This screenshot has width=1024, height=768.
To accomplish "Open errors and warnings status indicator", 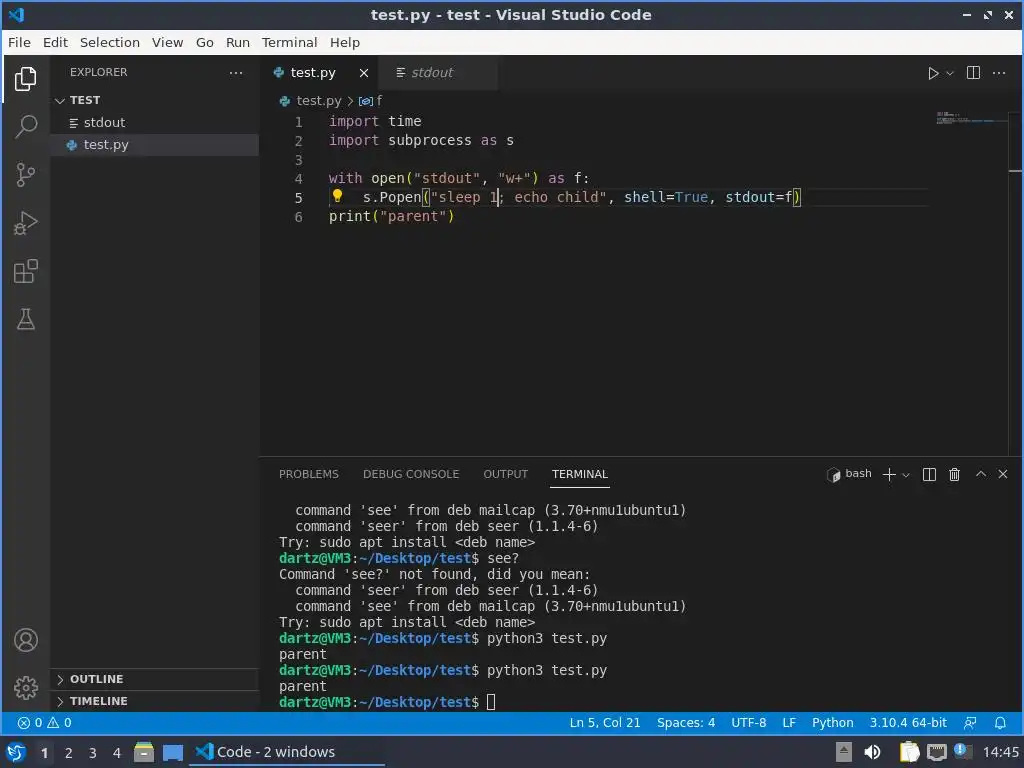I will [x=44, y=723].
